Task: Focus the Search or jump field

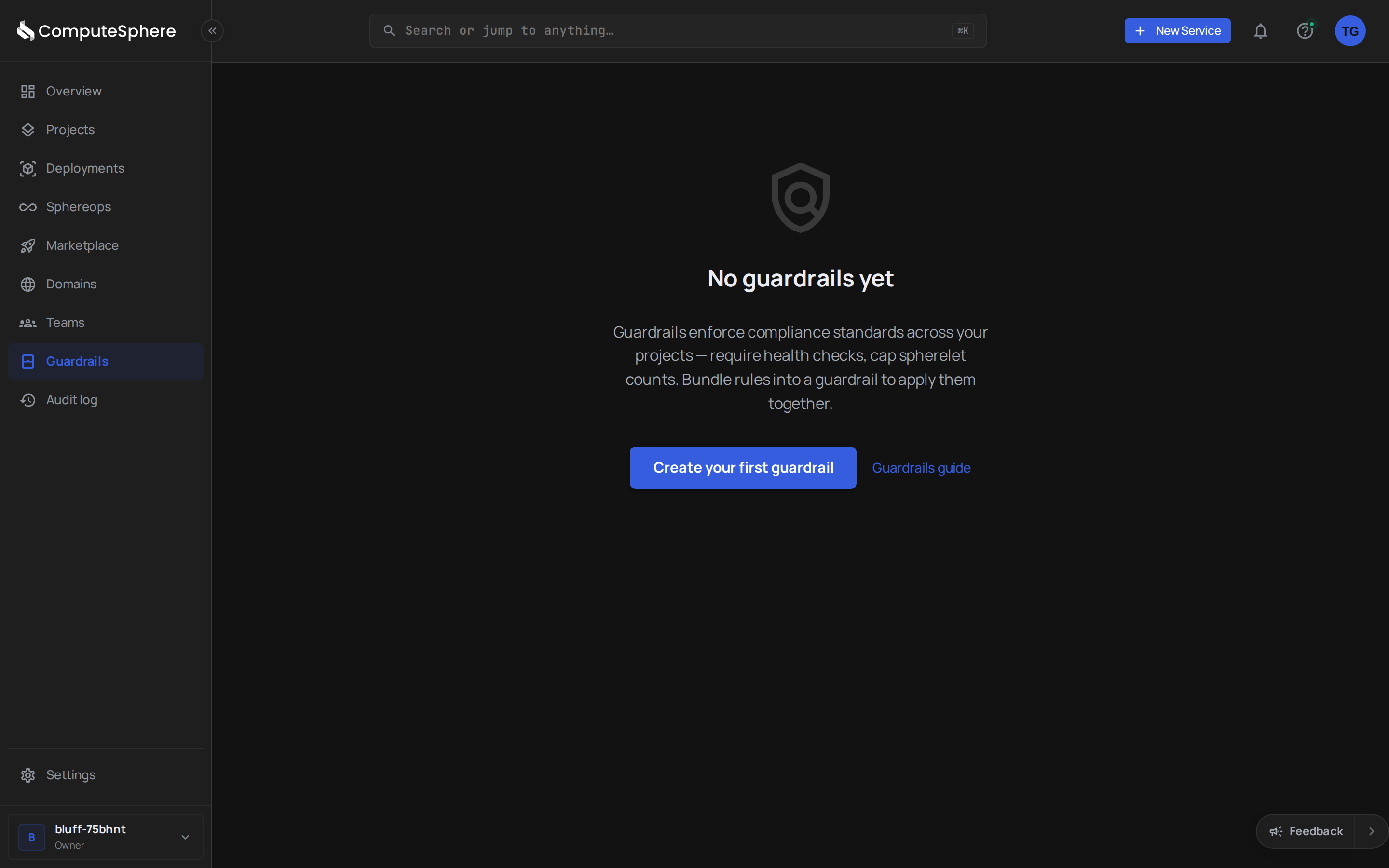Action: [x=678, y=31]
